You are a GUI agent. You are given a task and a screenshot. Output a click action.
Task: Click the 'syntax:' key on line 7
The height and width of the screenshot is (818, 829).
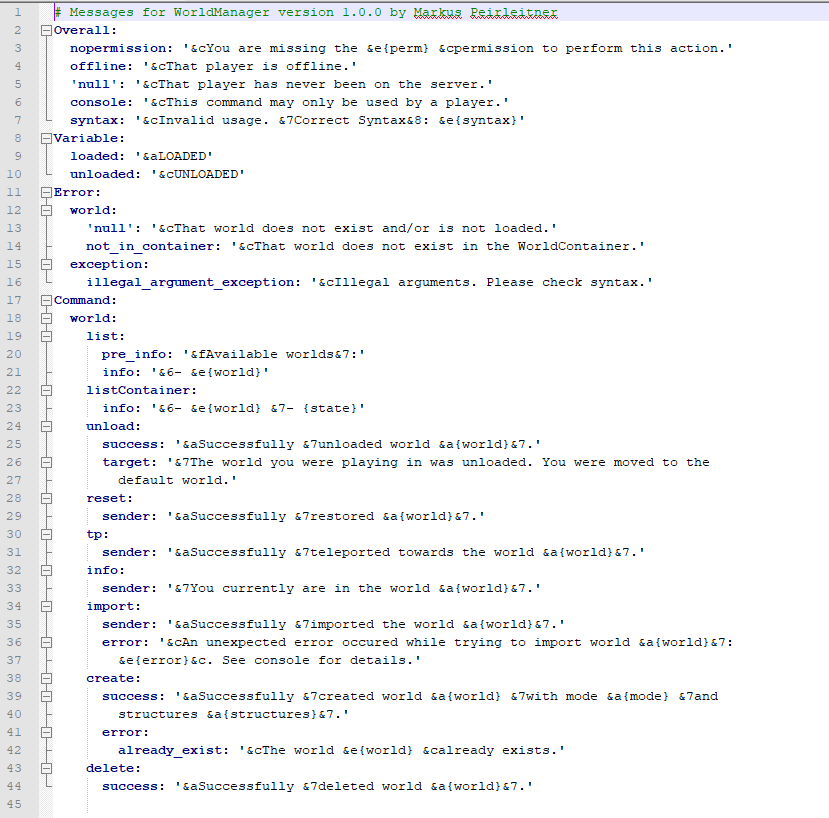point(98,120)
